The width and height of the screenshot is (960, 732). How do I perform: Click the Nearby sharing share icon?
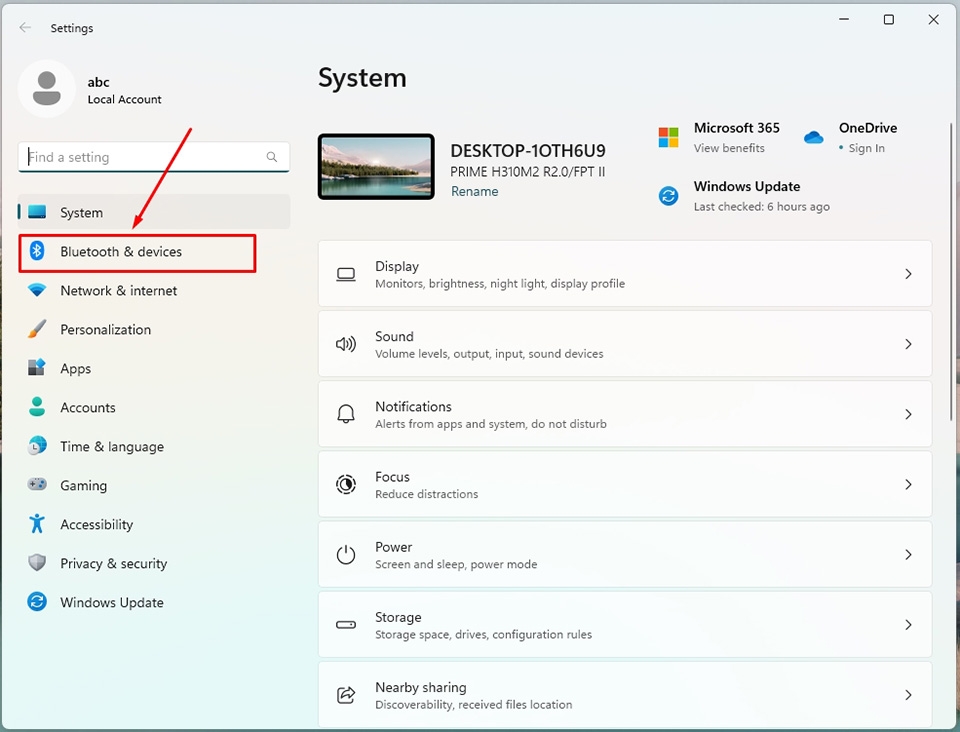(x=346, y=695)
